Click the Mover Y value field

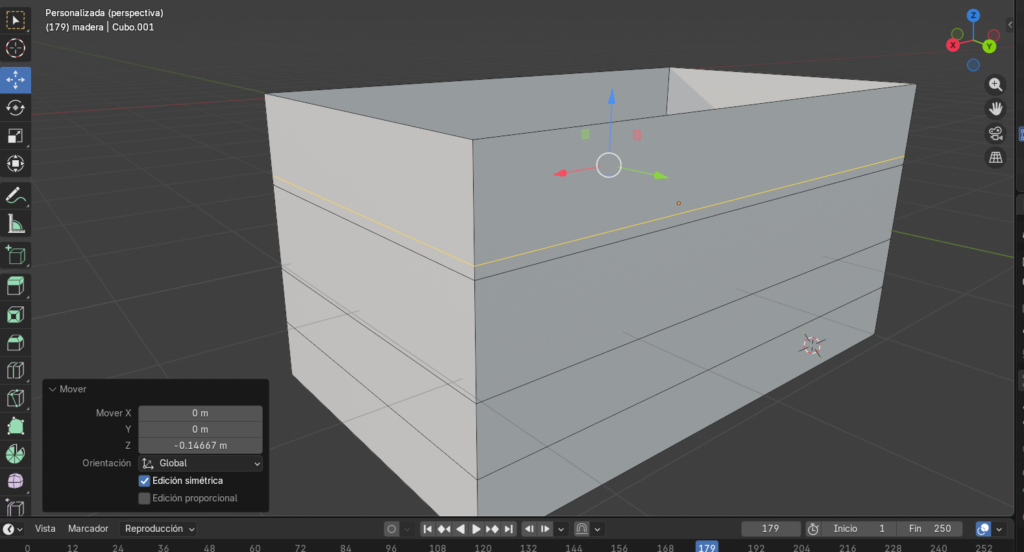[200, 429]
